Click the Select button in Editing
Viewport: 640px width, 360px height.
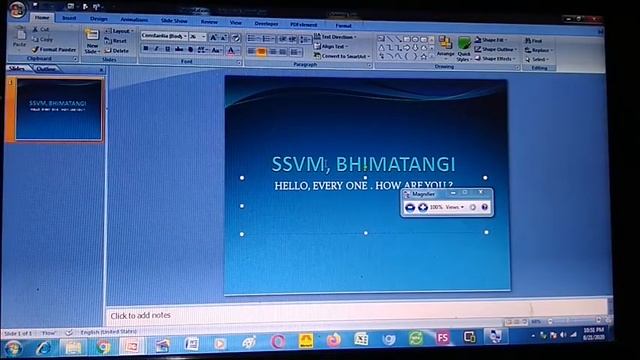[537, 59]
